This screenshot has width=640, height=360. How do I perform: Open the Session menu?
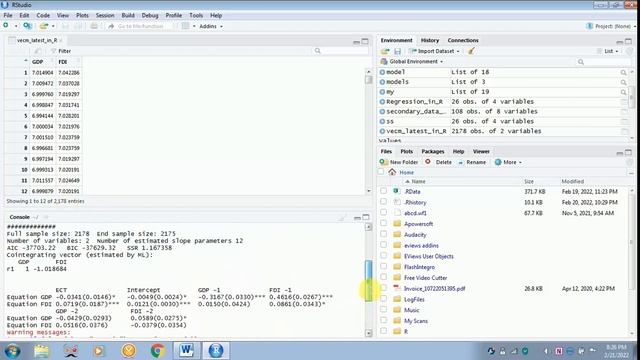coord(105,15)
